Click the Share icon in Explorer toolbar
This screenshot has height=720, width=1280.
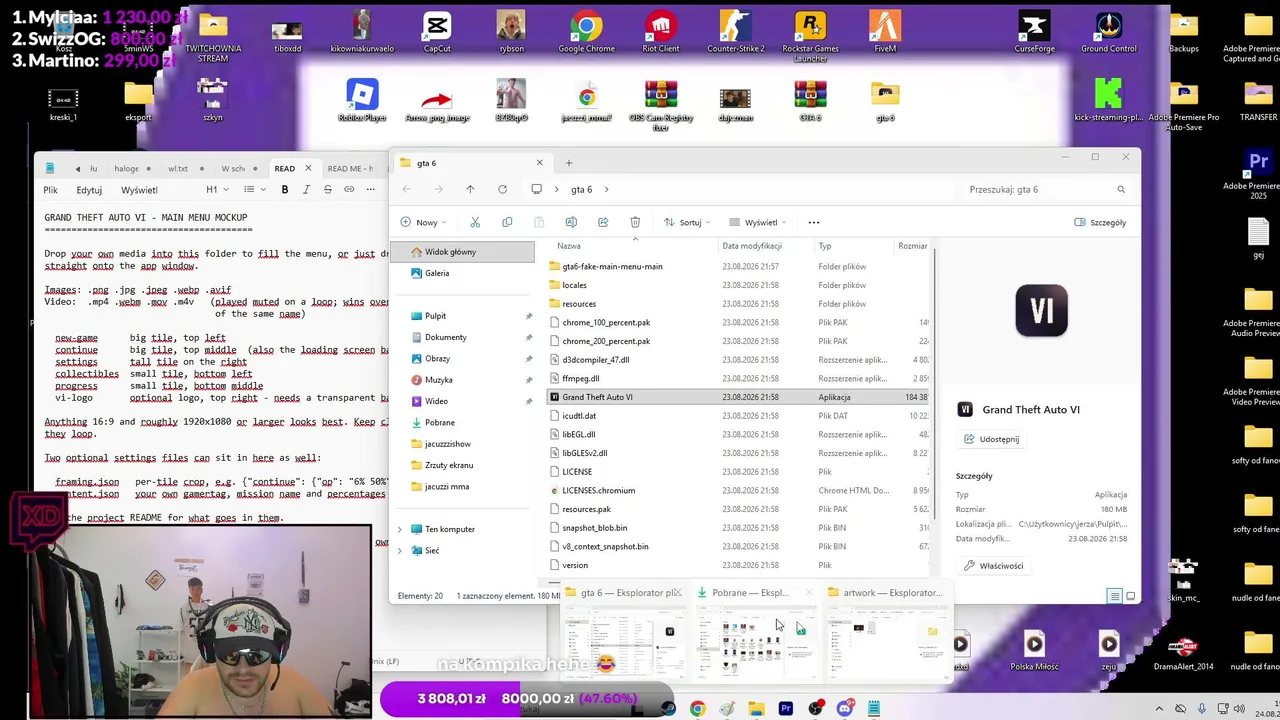(x=603, y=222)
